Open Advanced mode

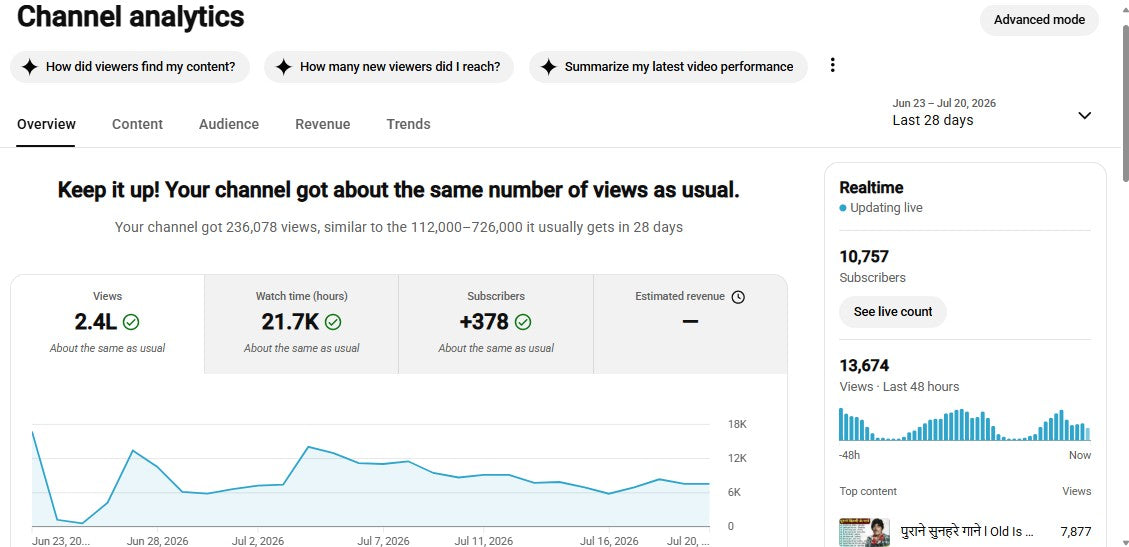coord(1039,20)
